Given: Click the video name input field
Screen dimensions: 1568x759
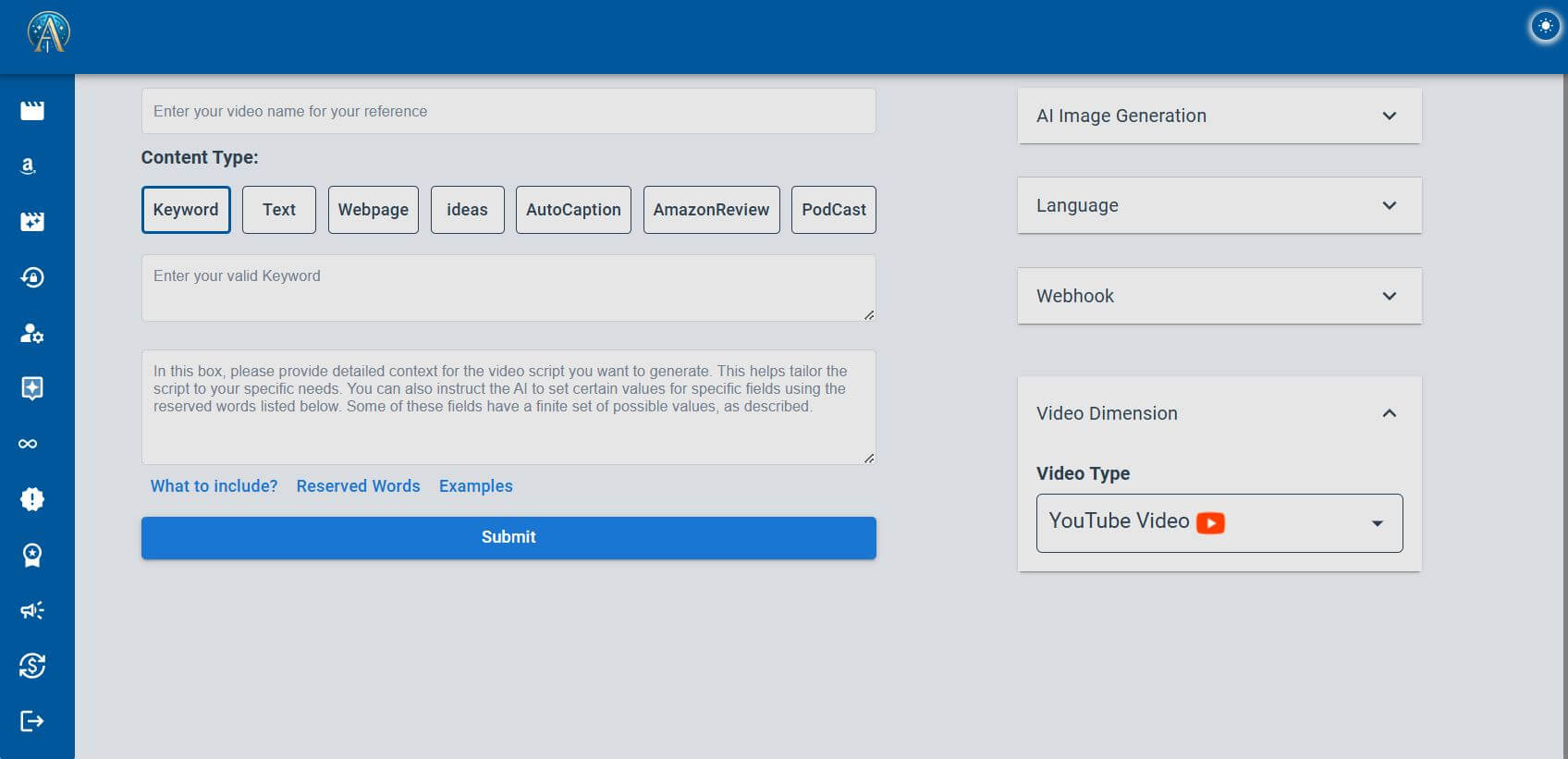Looking at the screenshot, I should pyautogui.click(x=508, y=111).
